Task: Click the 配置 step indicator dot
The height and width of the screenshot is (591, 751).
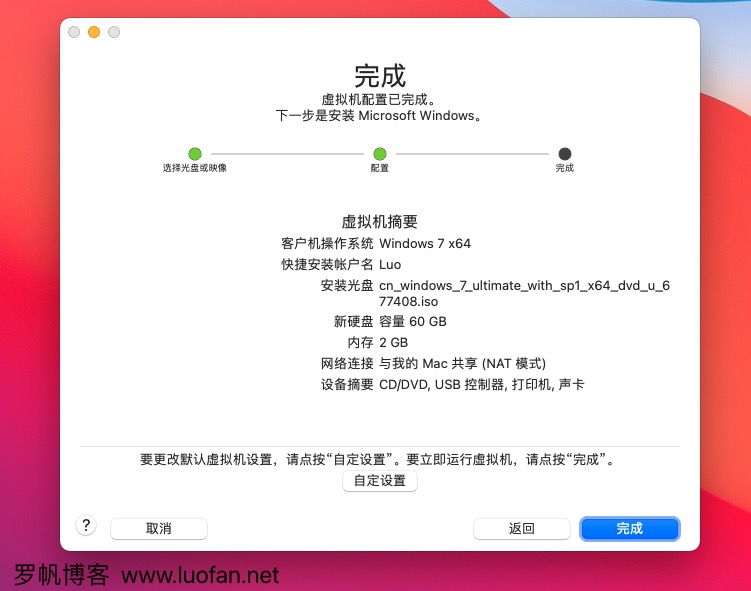Action: 380,154
